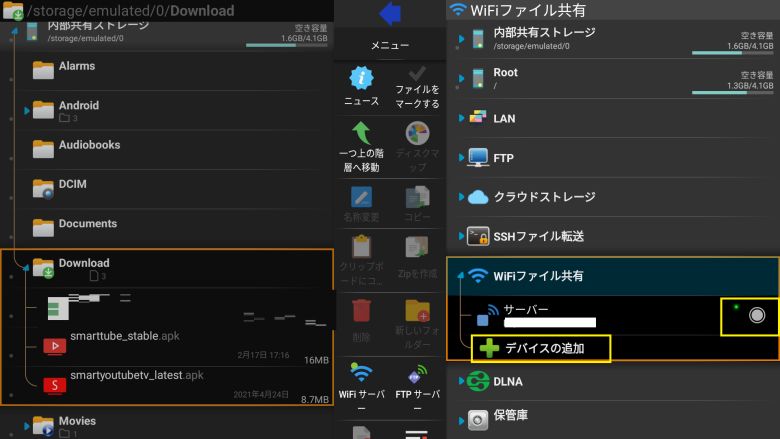Select the Copy (コピー) icon
Viewport: 780px width, 439px height.
417,197
